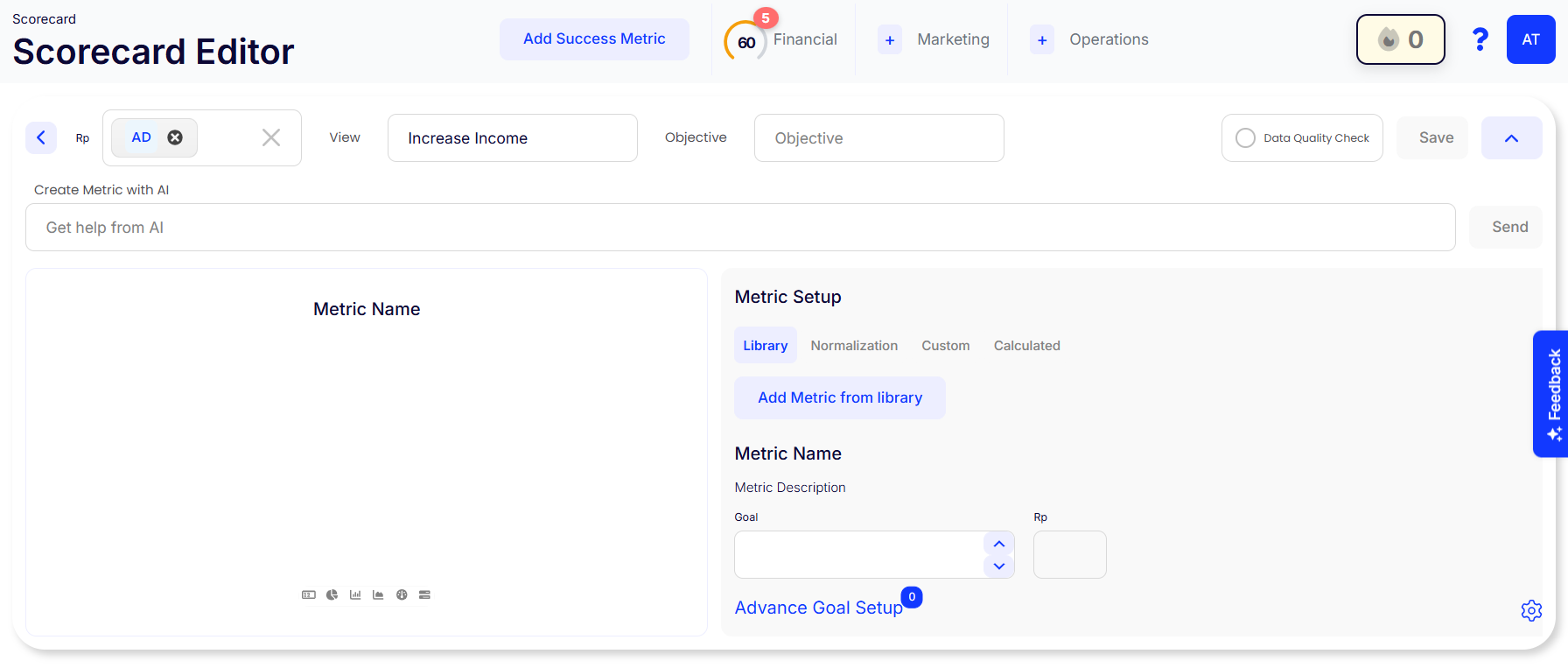Select the progress bars visualization icon

click(424, 595)
